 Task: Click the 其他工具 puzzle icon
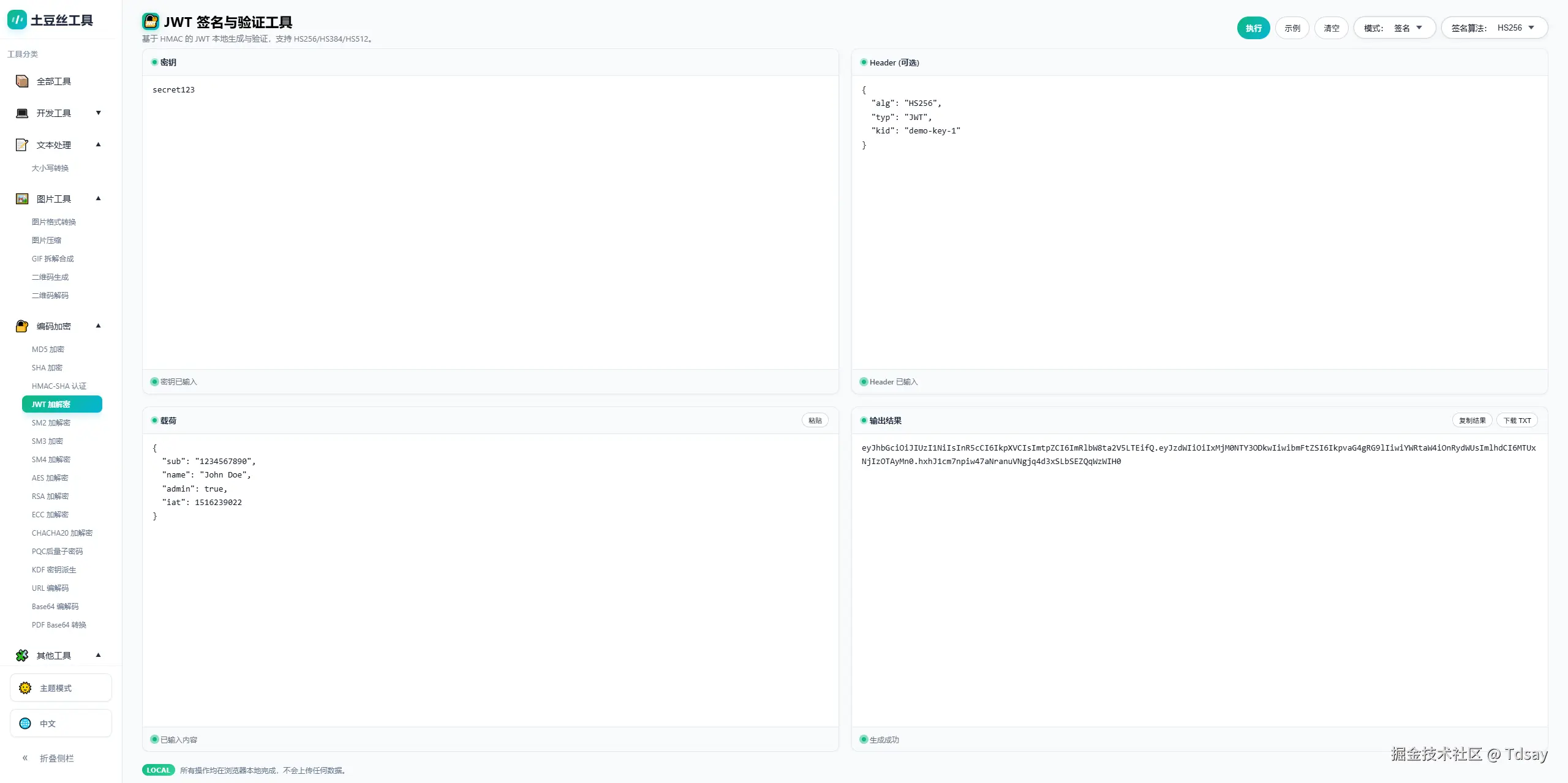coord(22,656)
